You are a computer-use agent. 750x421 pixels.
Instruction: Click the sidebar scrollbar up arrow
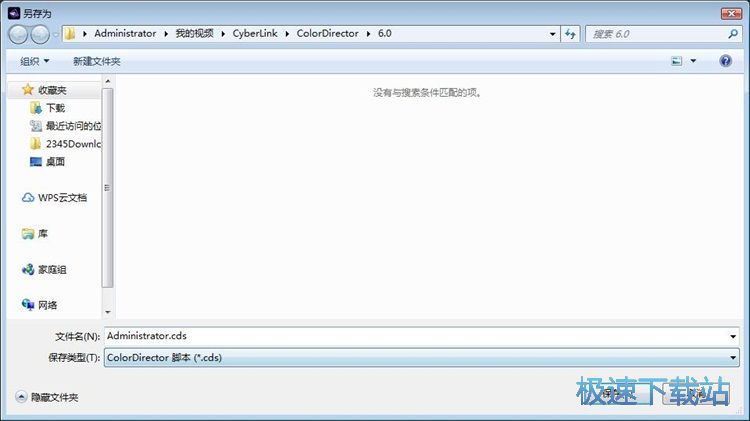click(108, 81)
